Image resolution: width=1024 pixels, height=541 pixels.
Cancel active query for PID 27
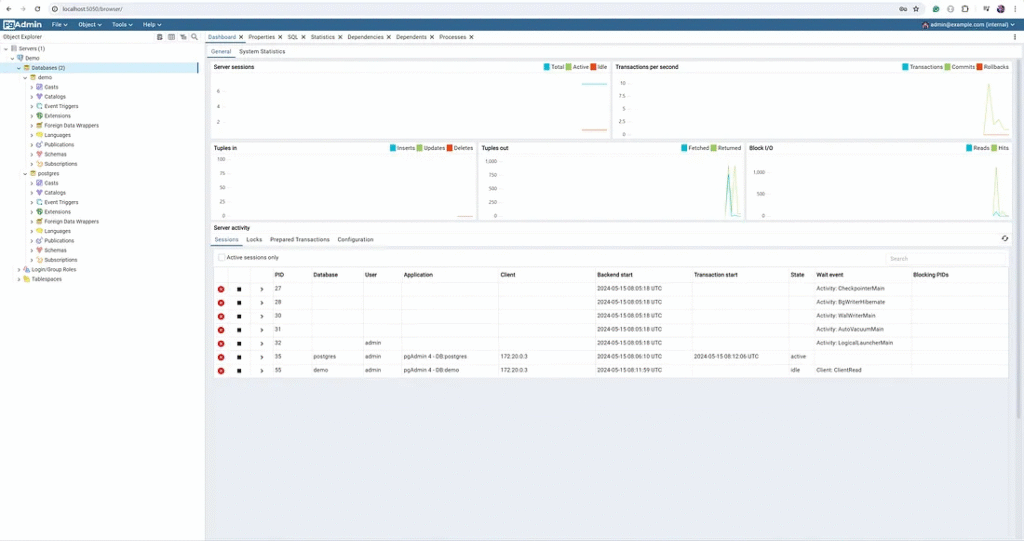click(x=239, y=289)
